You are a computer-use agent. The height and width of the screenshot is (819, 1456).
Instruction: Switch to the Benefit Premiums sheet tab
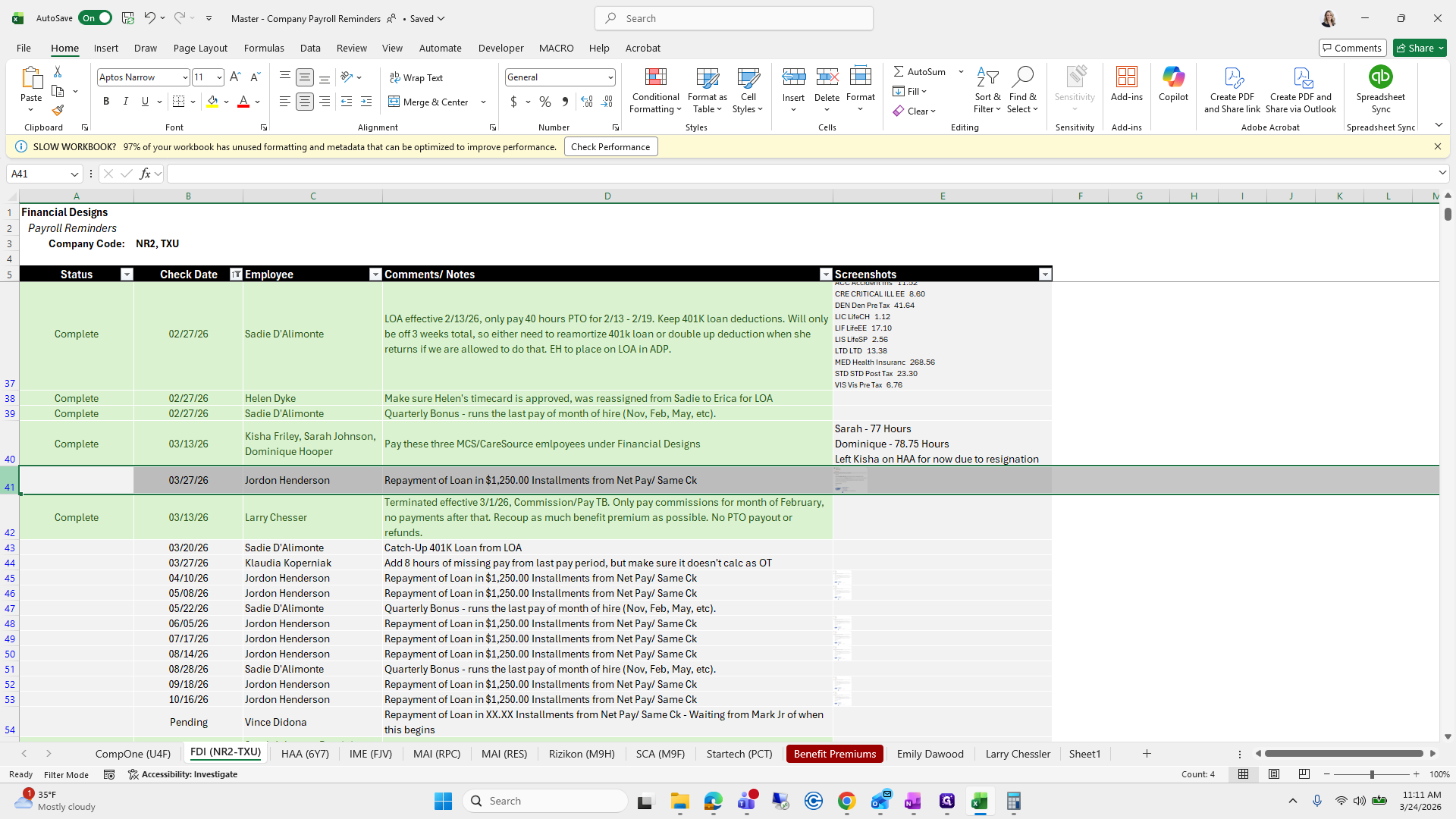coord(834,754)
